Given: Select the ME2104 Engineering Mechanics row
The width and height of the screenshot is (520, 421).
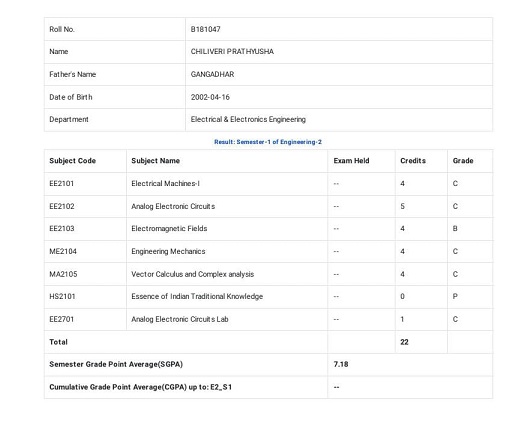Looking at the screenshot, I should pos(268,251).
